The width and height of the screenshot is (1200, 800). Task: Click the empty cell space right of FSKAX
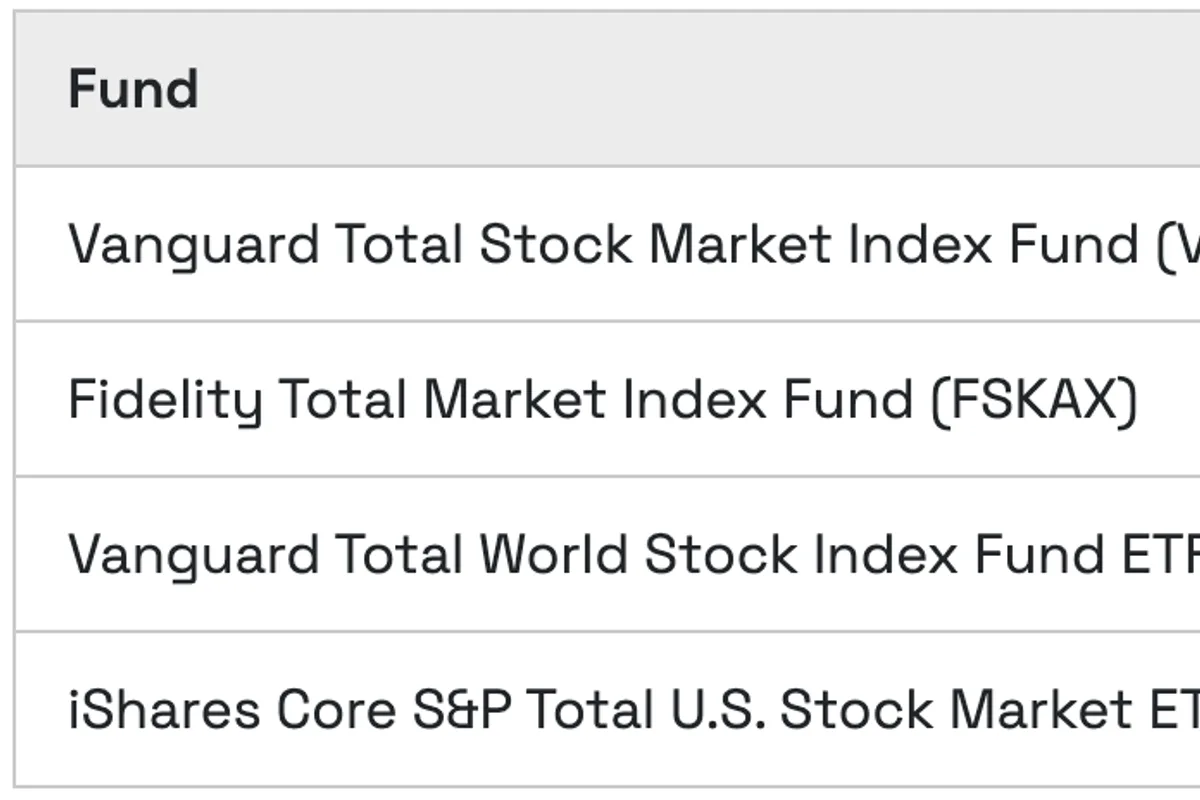pyautogui.click(x=1168, y=400)
